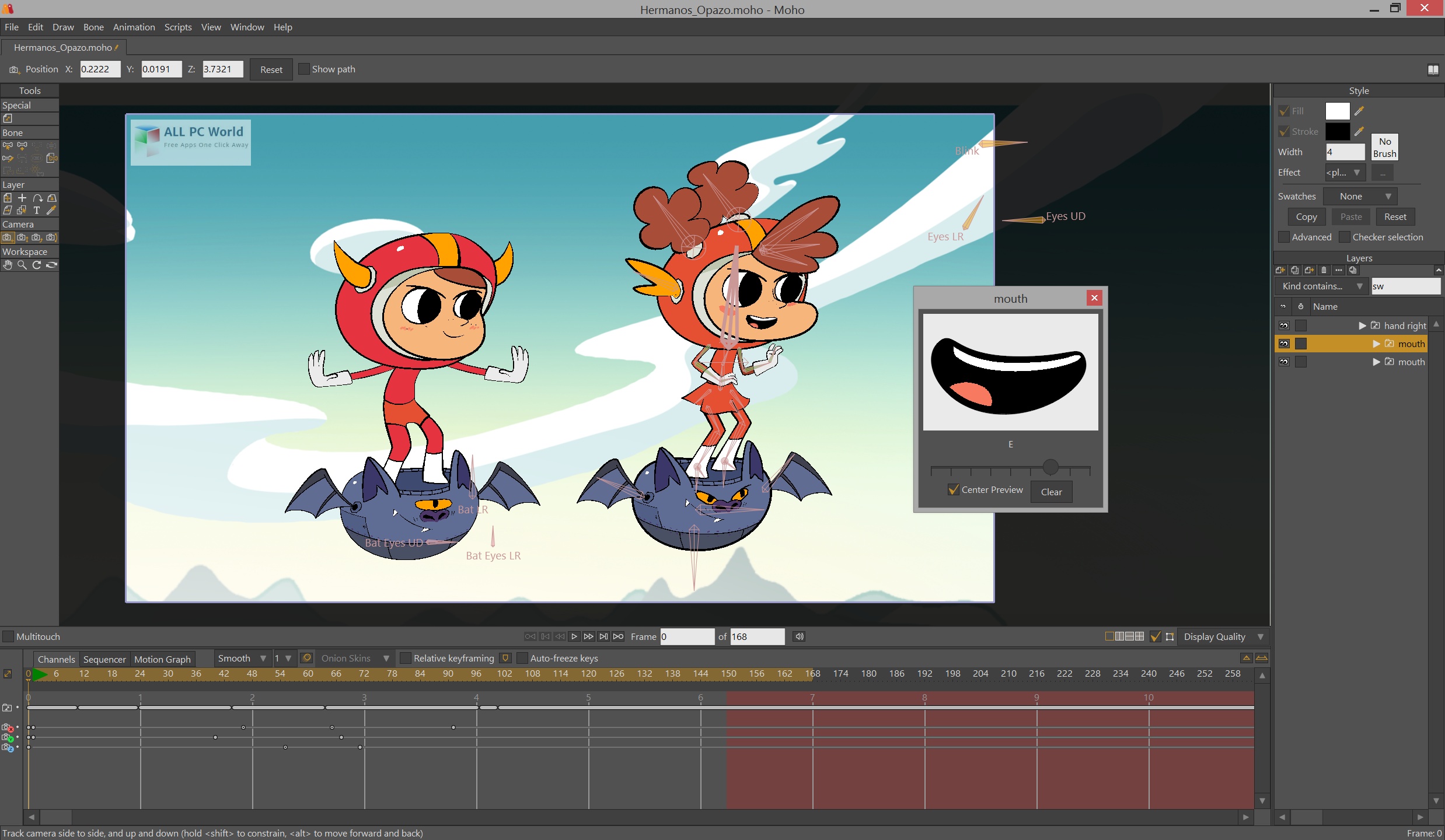Viewport: 1445px width, 840px height.
Task: Expand the hand right layer group
Action: (1362, 325)
